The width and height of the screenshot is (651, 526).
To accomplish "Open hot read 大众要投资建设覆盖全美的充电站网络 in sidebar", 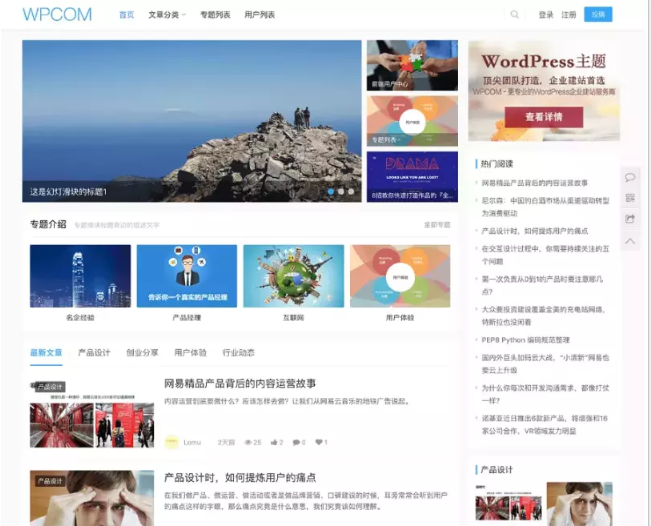I will point(544,316).
